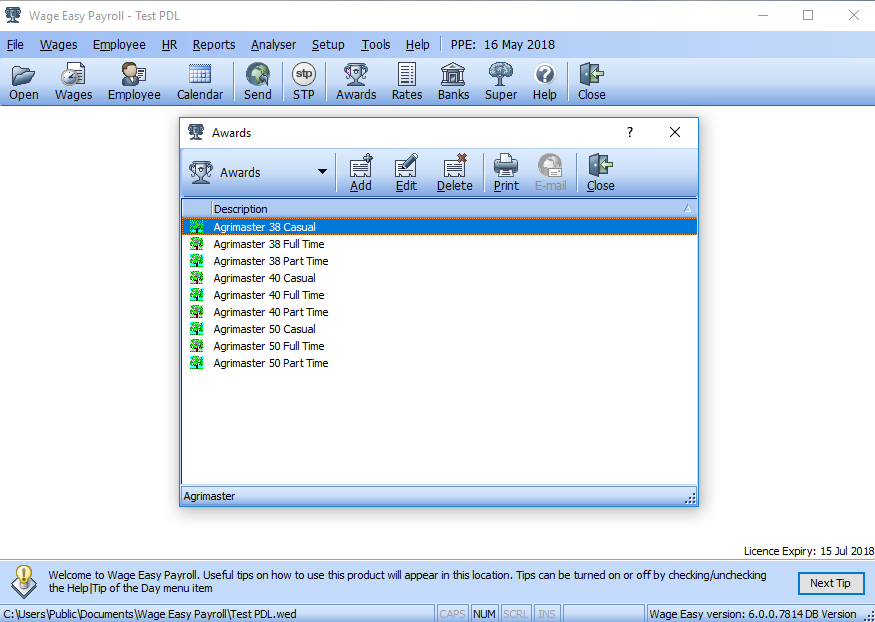Click the Agrimaster status text in Awards dialog
This screenshot has width=875, height=622.
[209, 496]
